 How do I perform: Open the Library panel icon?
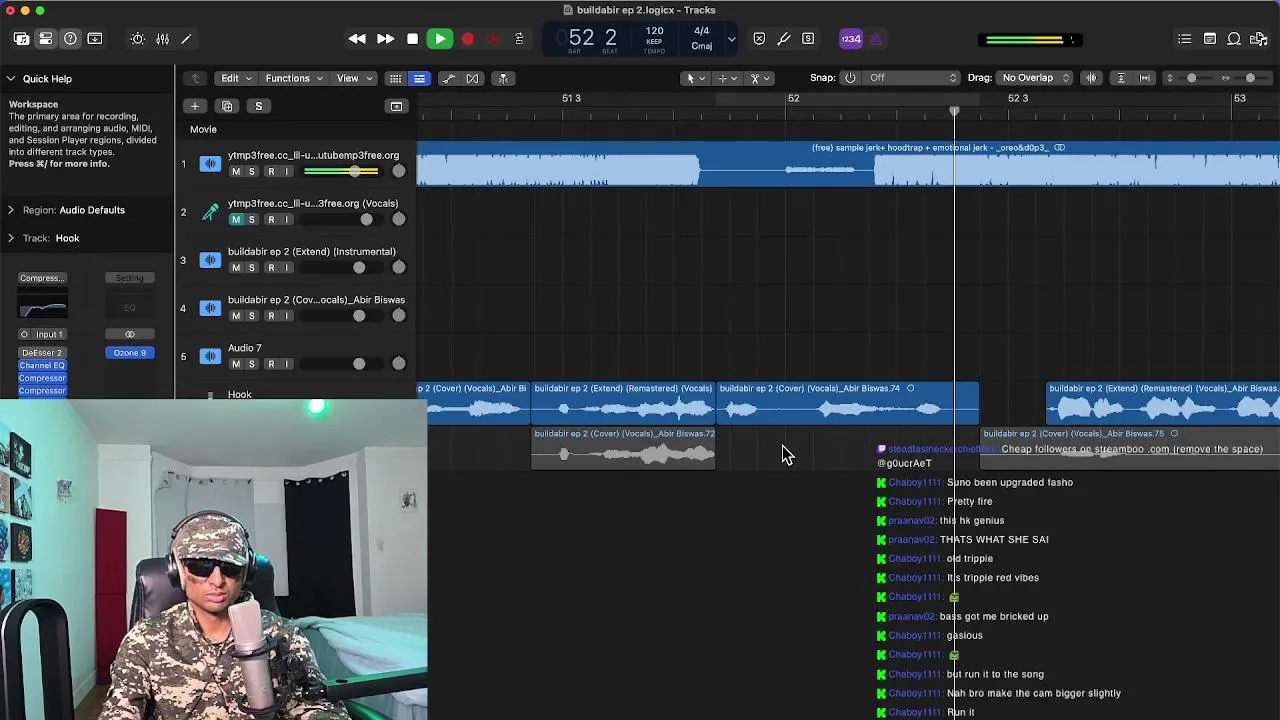pos(21,39)
